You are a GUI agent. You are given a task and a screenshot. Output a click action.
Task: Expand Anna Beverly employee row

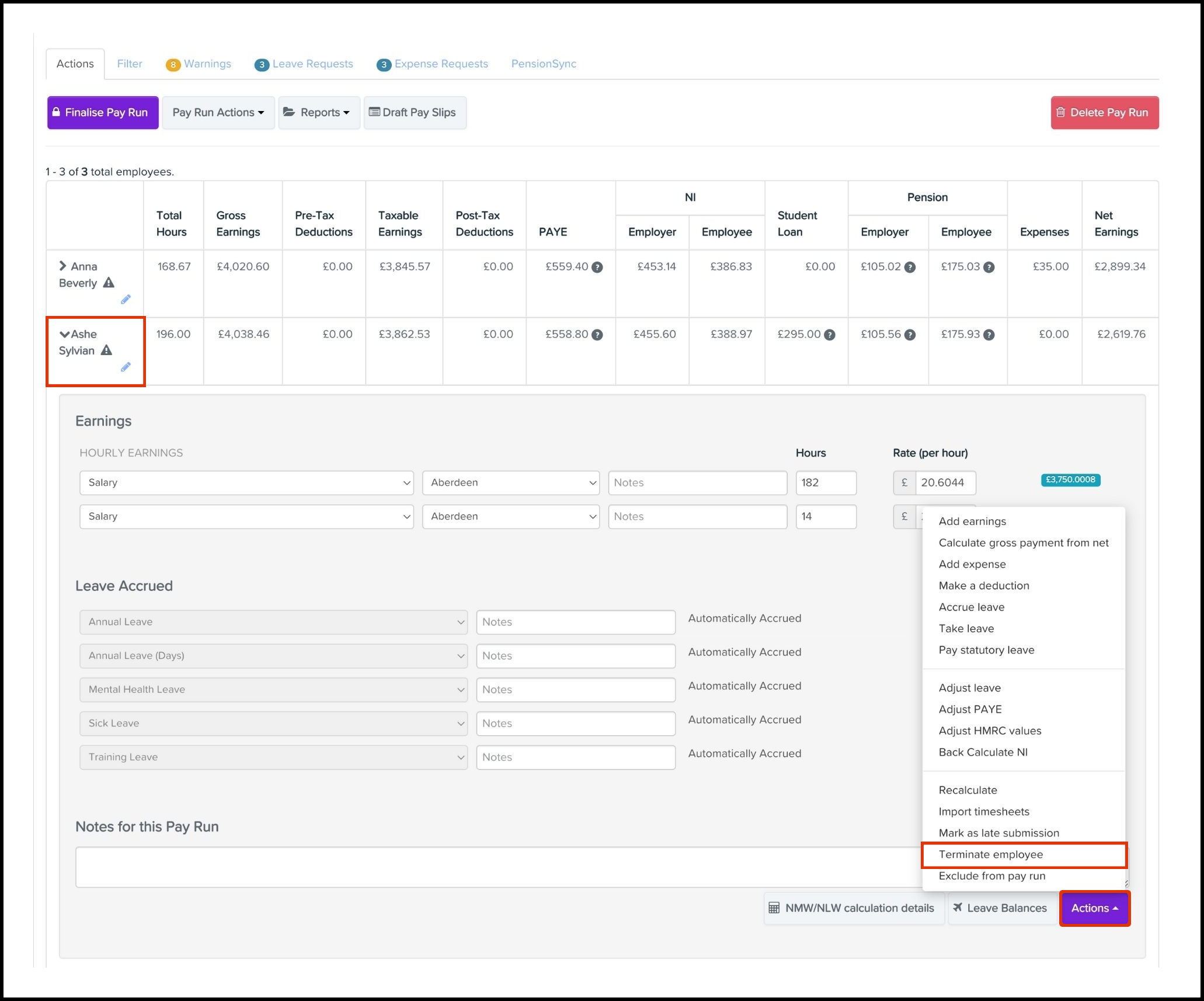pos(63,266)
